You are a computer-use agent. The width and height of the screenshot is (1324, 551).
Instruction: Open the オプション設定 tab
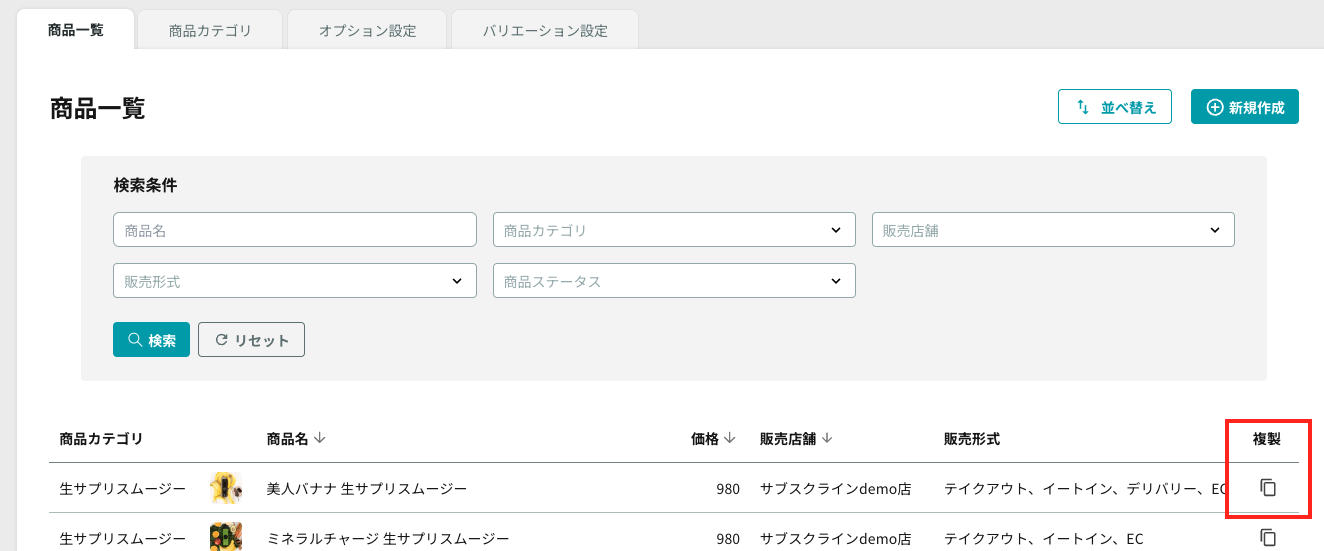coord(367,30)
